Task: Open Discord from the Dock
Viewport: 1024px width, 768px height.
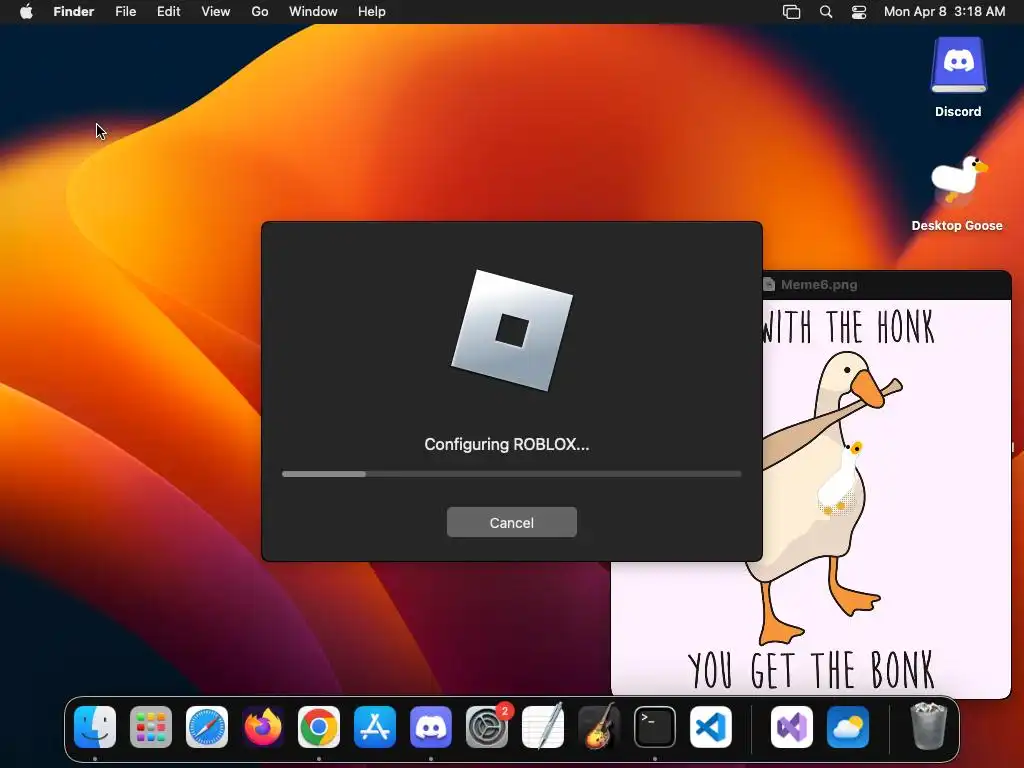Action: coord(431,727)
